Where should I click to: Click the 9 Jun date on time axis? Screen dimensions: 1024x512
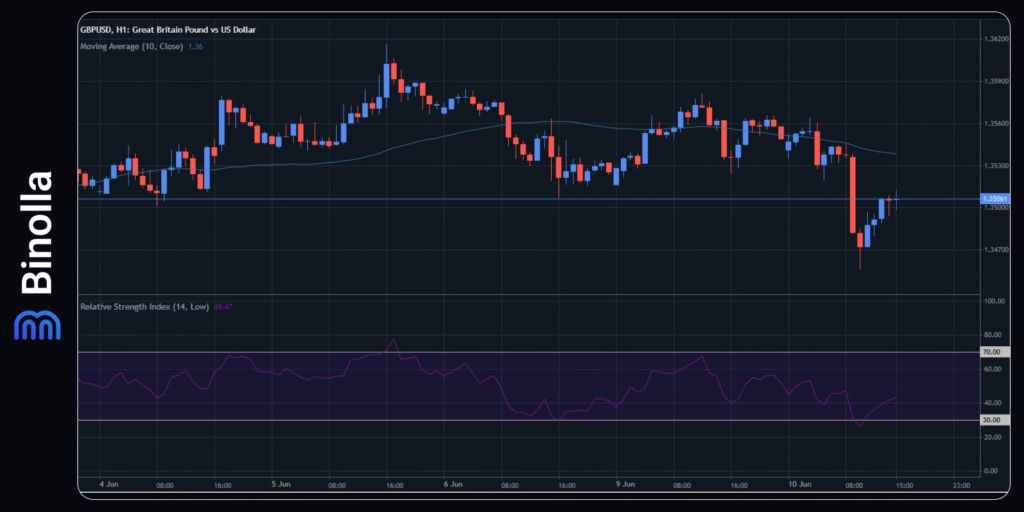point(623,485)
